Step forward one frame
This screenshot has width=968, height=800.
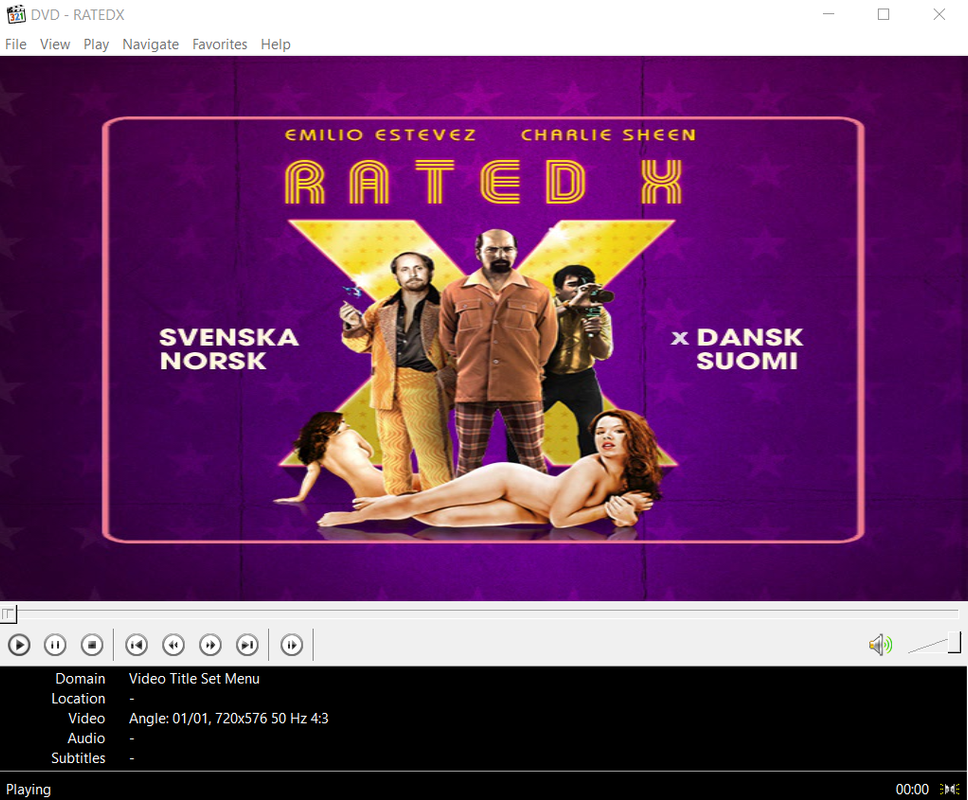tap(291, 645)
